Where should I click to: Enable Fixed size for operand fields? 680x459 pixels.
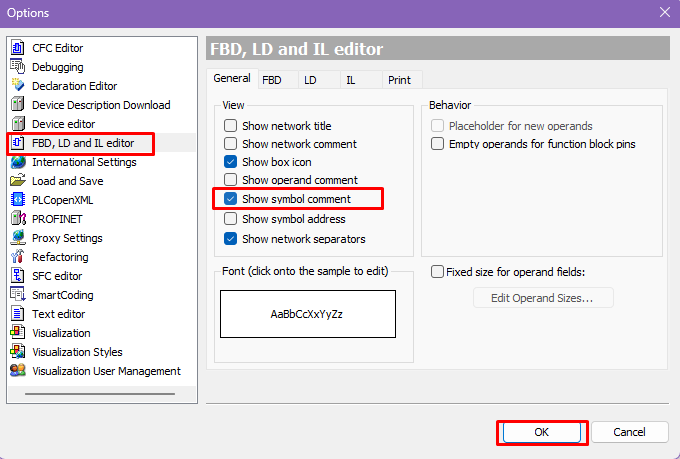point(438,272)
